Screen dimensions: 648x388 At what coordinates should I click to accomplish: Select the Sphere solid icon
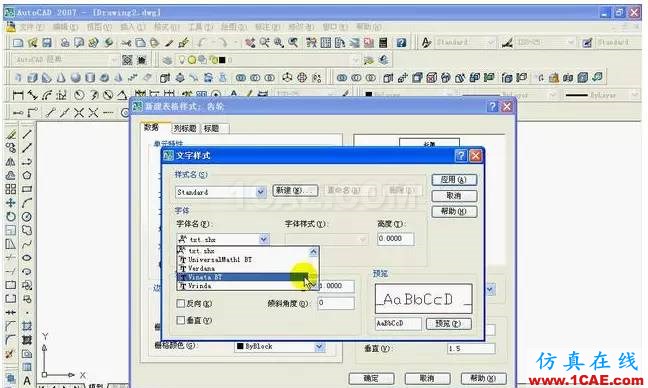[75, 78]
